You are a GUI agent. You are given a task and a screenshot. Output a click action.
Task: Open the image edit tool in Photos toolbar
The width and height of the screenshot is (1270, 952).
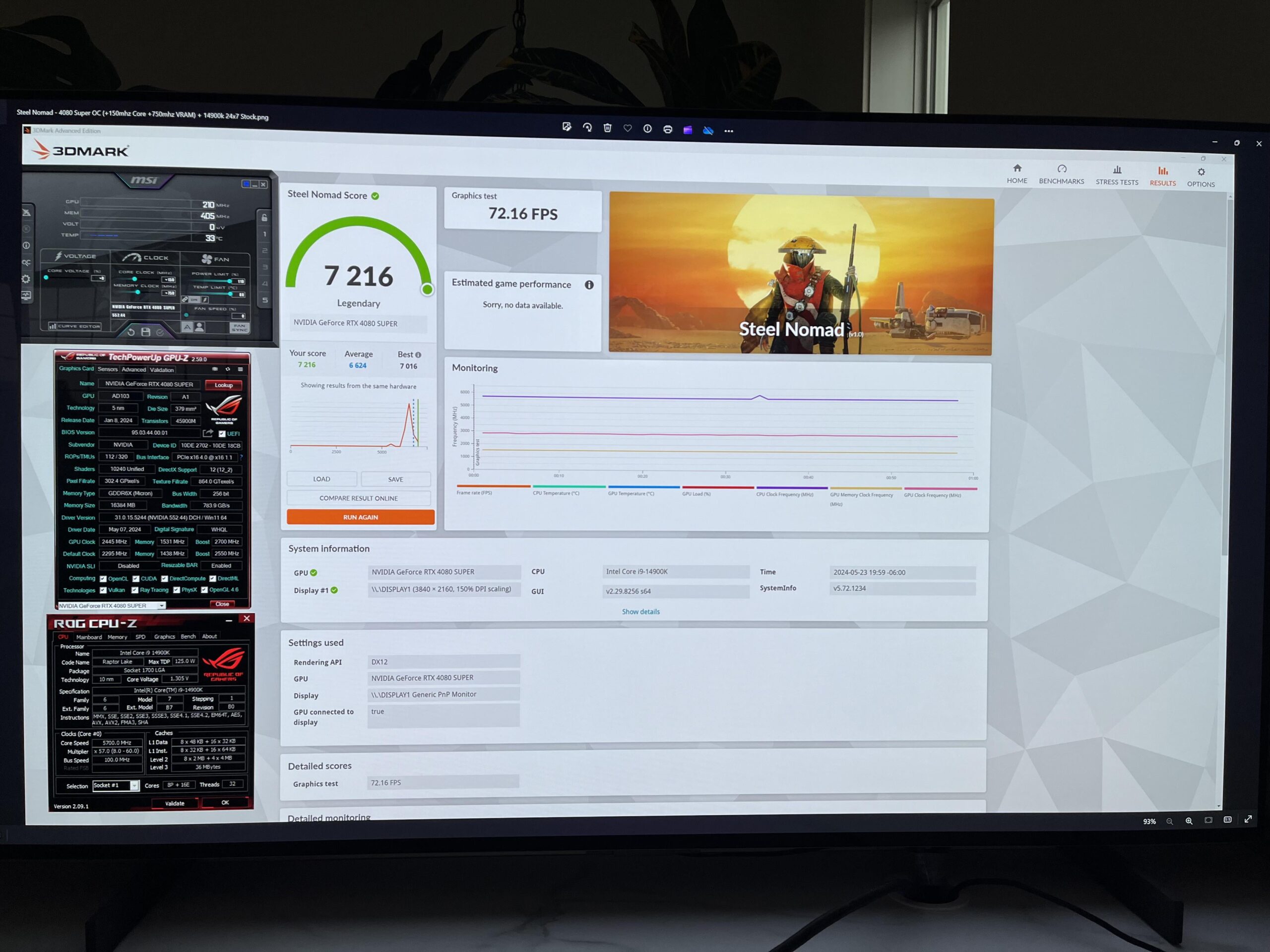567,127
